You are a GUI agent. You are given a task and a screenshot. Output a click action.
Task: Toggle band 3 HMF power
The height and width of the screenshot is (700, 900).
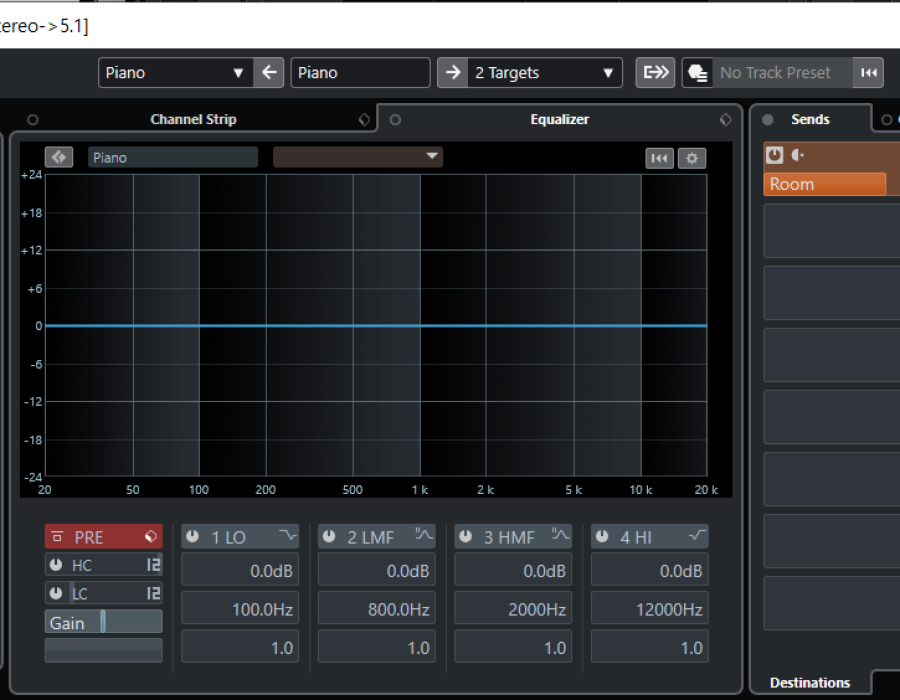click(x=465, y=536)
